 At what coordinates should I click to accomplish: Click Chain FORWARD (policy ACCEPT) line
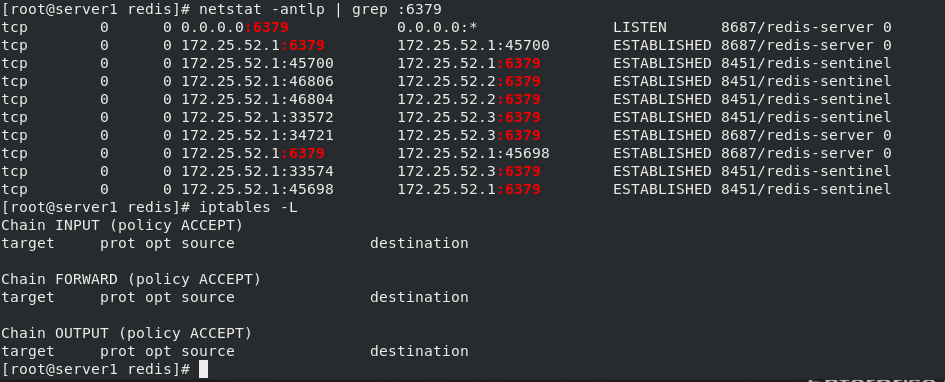click(x=131, y=280)
